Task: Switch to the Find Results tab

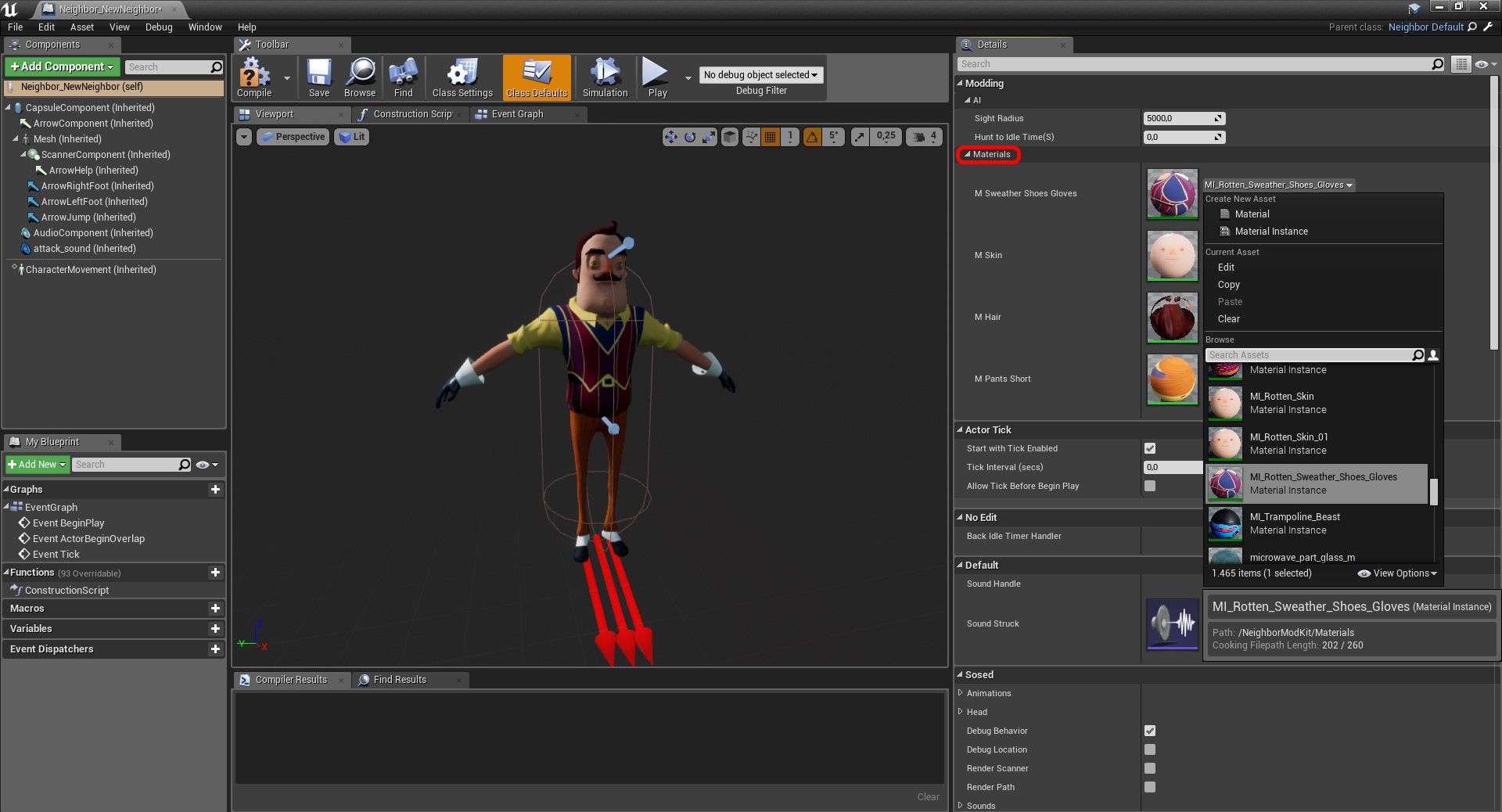Action: coord(411,680)
